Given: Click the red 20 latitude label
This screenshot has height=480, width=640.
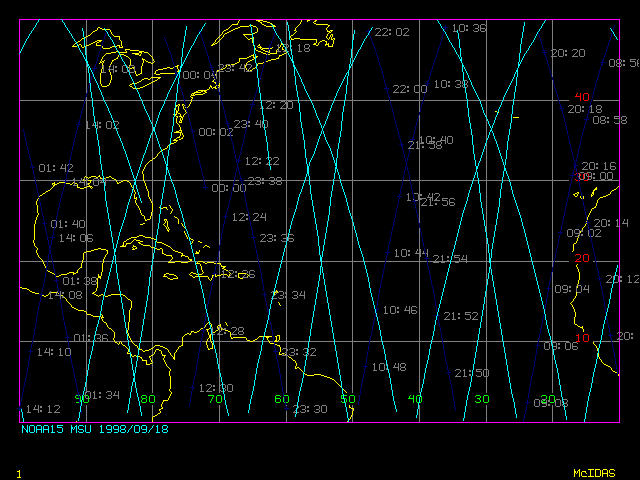Looking at the screenshot, I should (x=582, y=258).
